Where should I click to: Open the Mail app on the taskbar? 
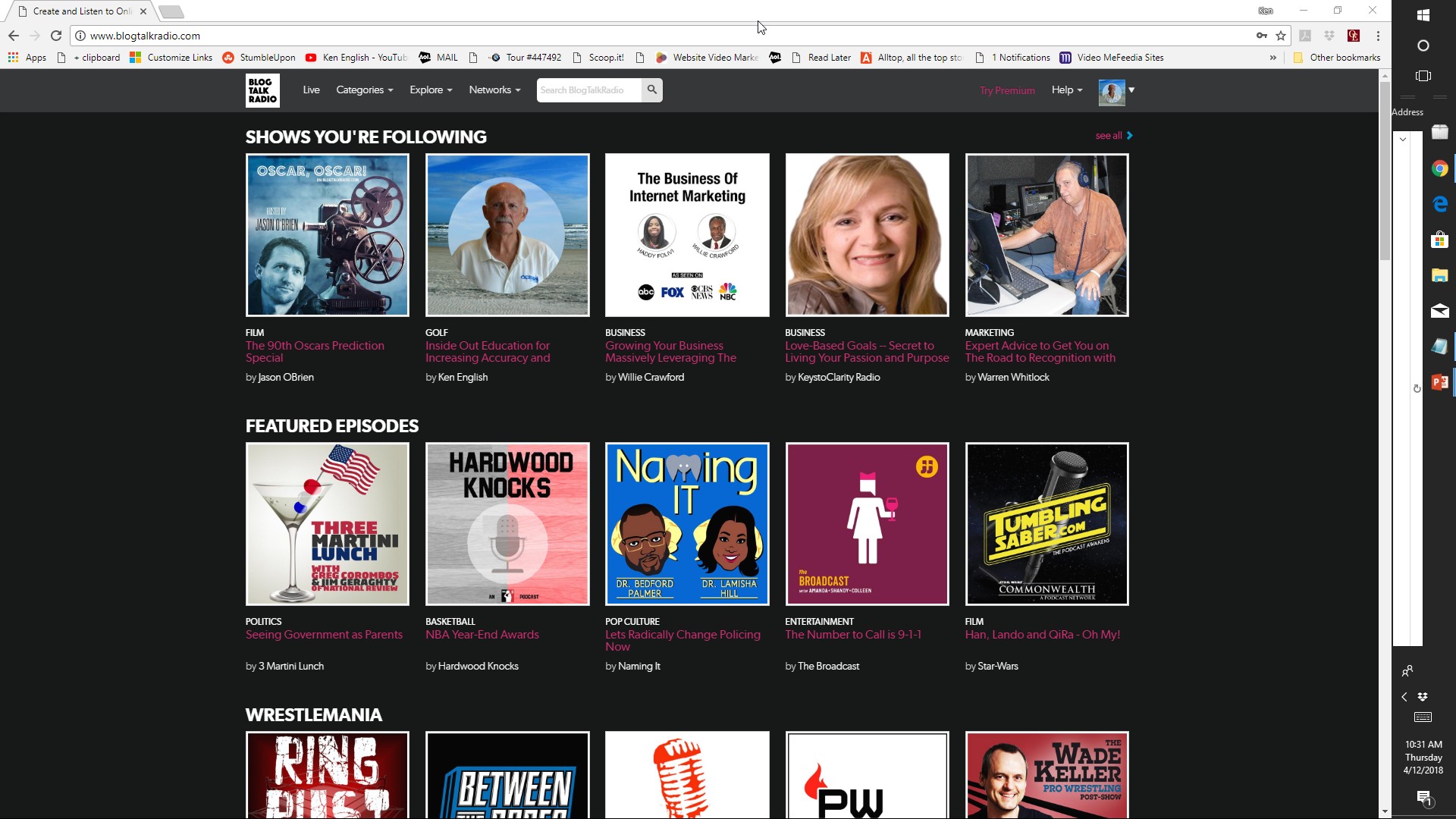[1439, 311]
